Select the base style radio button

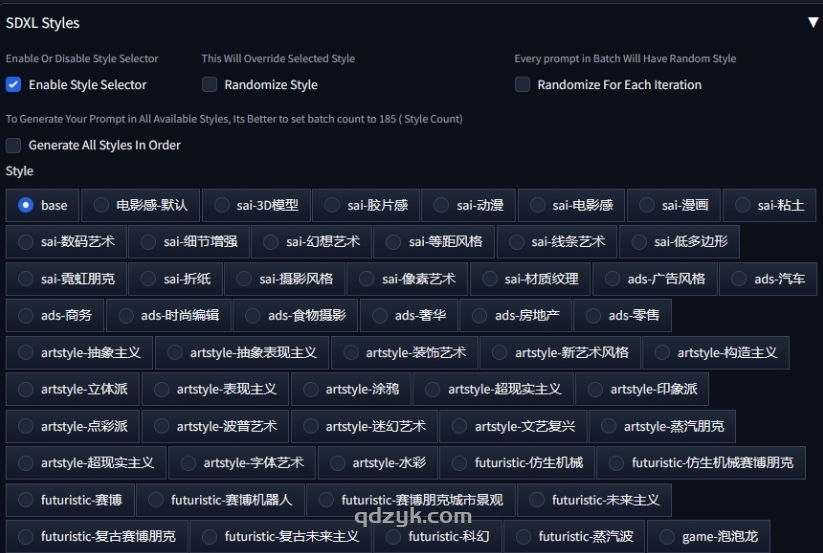26,205
